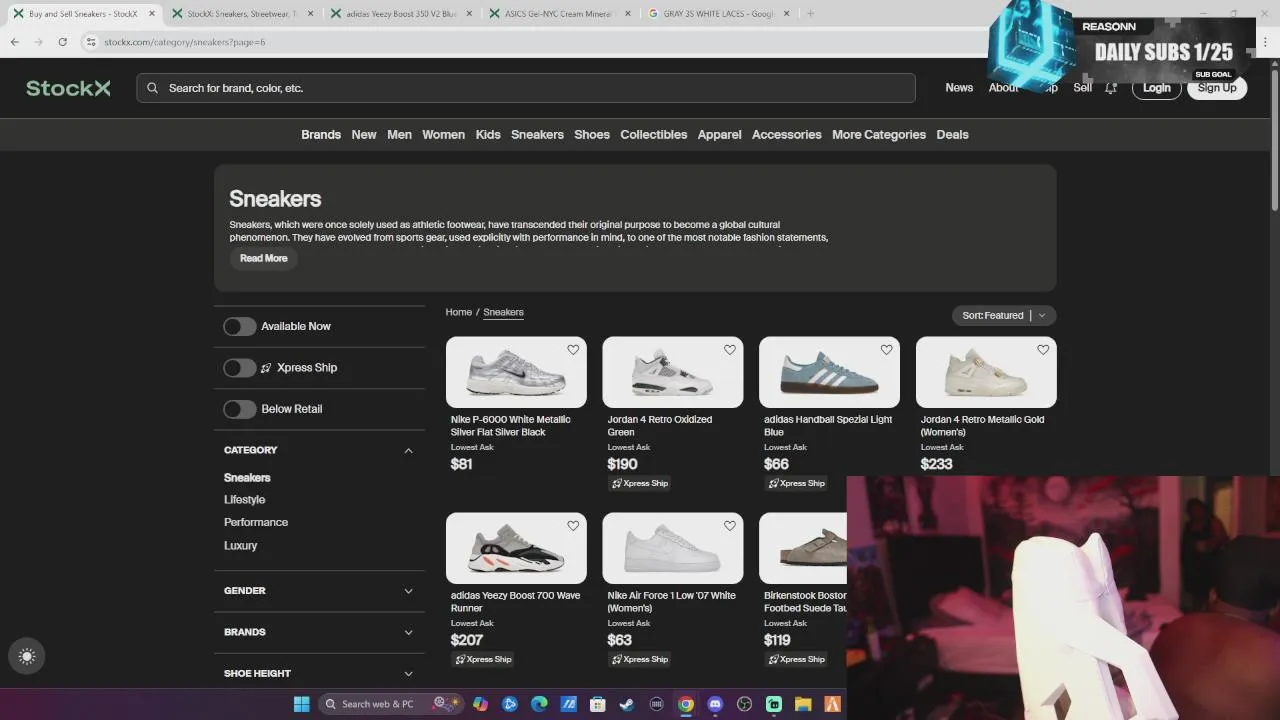Viewport: 1280px width, 720px height.
Task: Open Google Chrome from taskbar
Action: 686,704
